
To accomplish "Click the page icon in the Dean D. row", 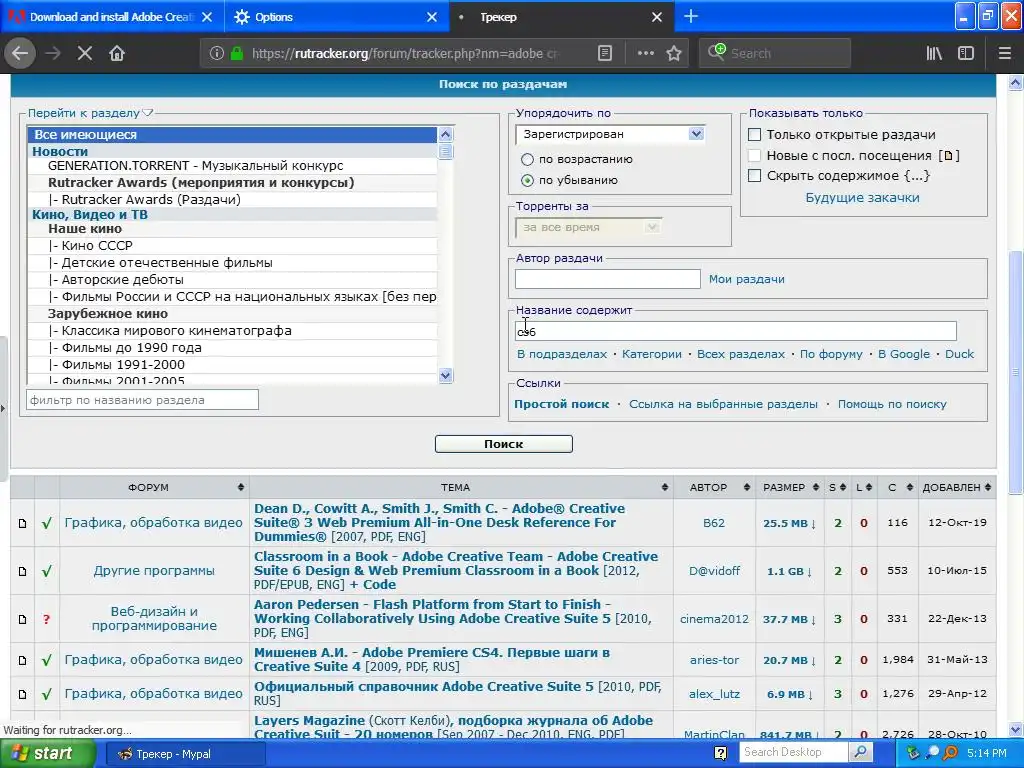I will 22,523.
